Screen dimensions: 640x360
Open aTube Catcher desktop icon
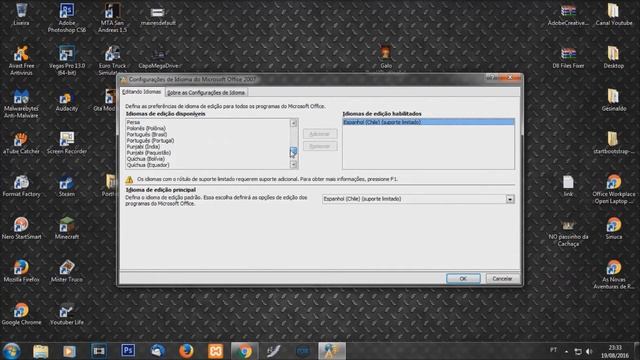[x=21, y=143]
